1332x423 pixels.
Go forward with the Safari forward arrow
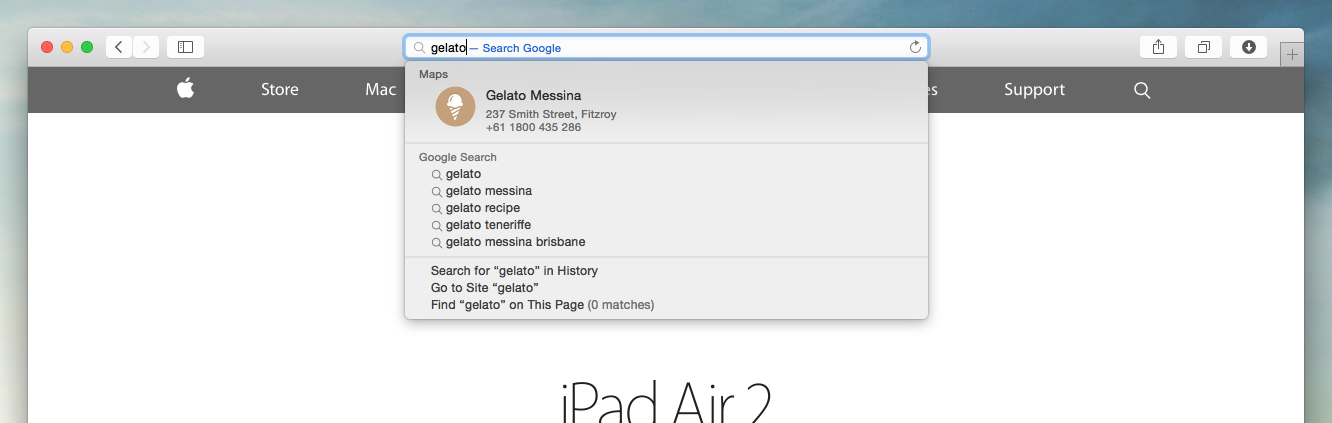pyautogui.click(x=146, y=47)
